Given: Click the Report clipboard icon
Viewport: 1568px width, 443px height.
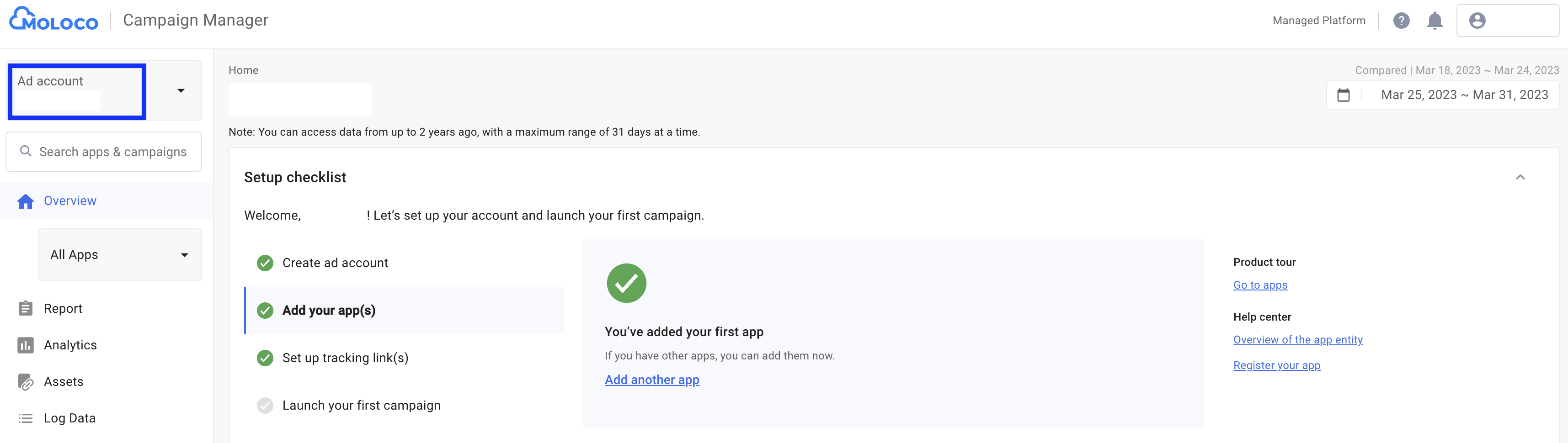Looking at the screenshot, I should [x=26, y=309].
